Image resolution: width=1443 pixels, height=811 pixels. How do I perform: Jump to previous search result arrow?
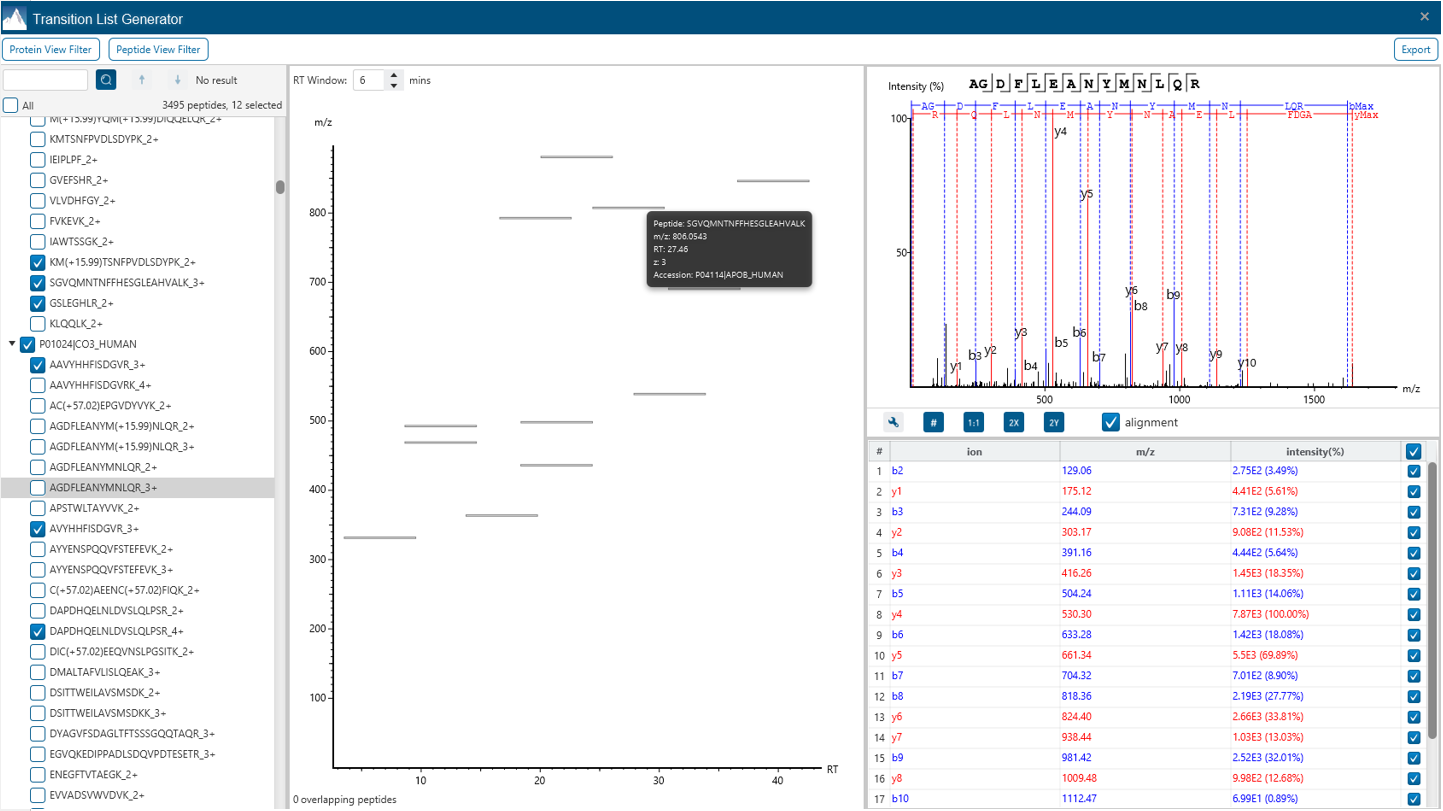[142, 80]
